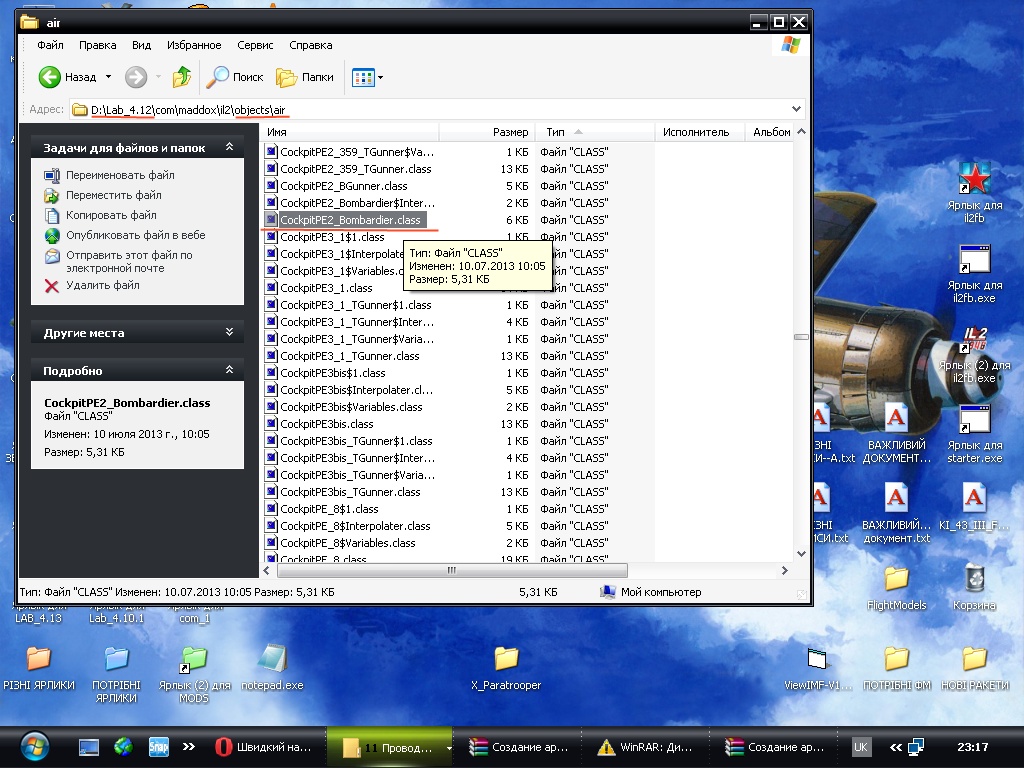
Task: Click the Up folder icon in toolbar
Action: 181,77
